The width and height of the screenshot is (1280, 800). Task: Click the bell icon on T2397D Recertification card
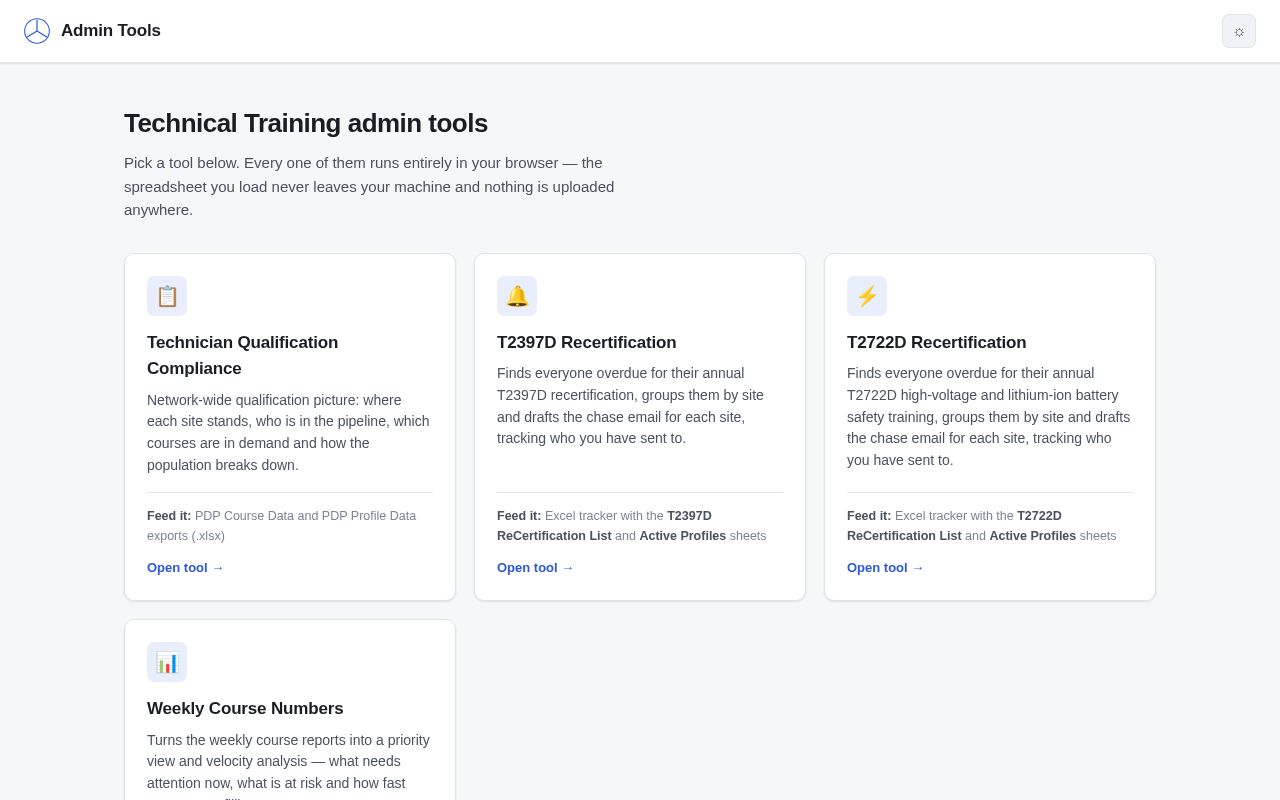[x=517, y=296]
